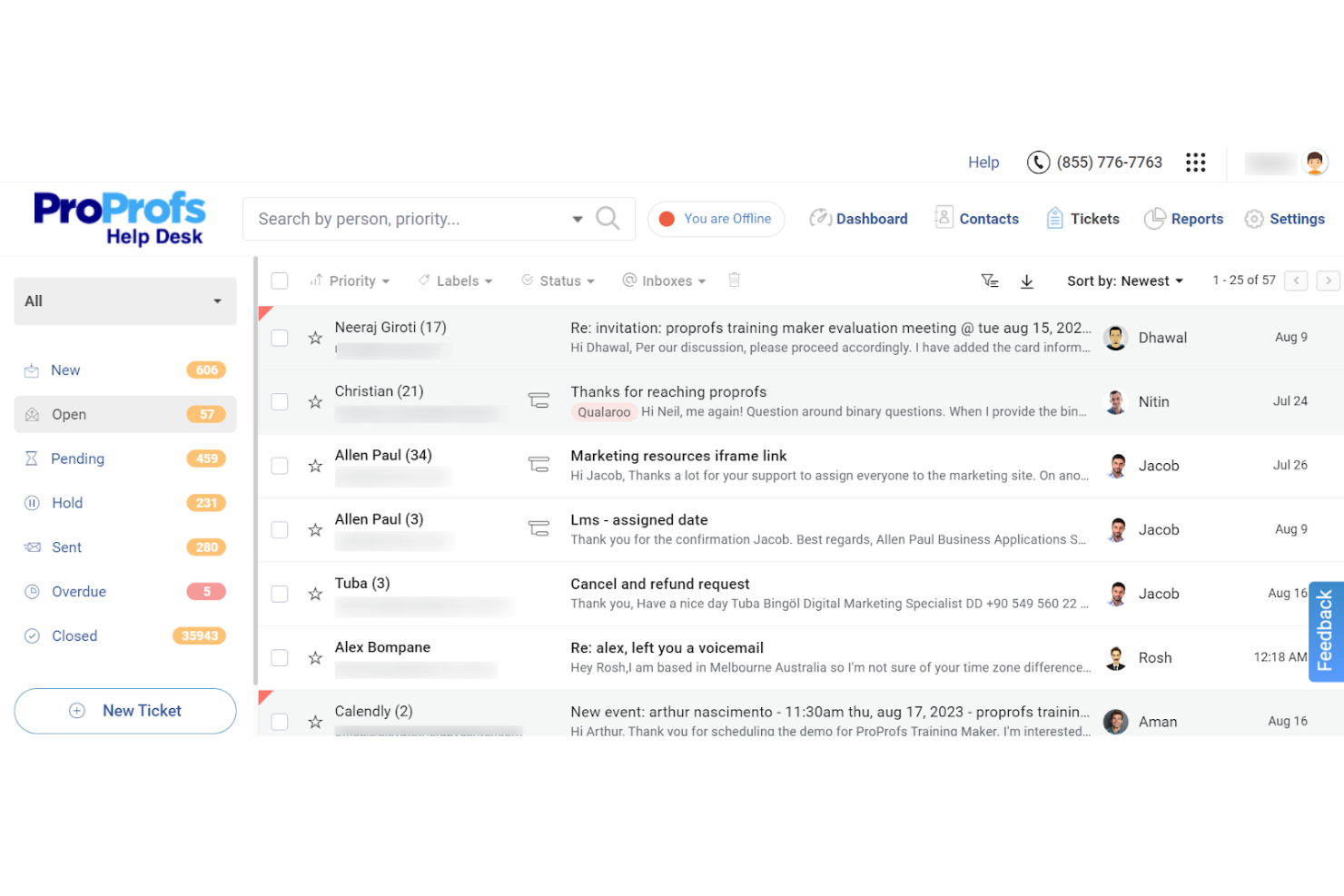
Task: Open the Reports section
Action: 1196,219
